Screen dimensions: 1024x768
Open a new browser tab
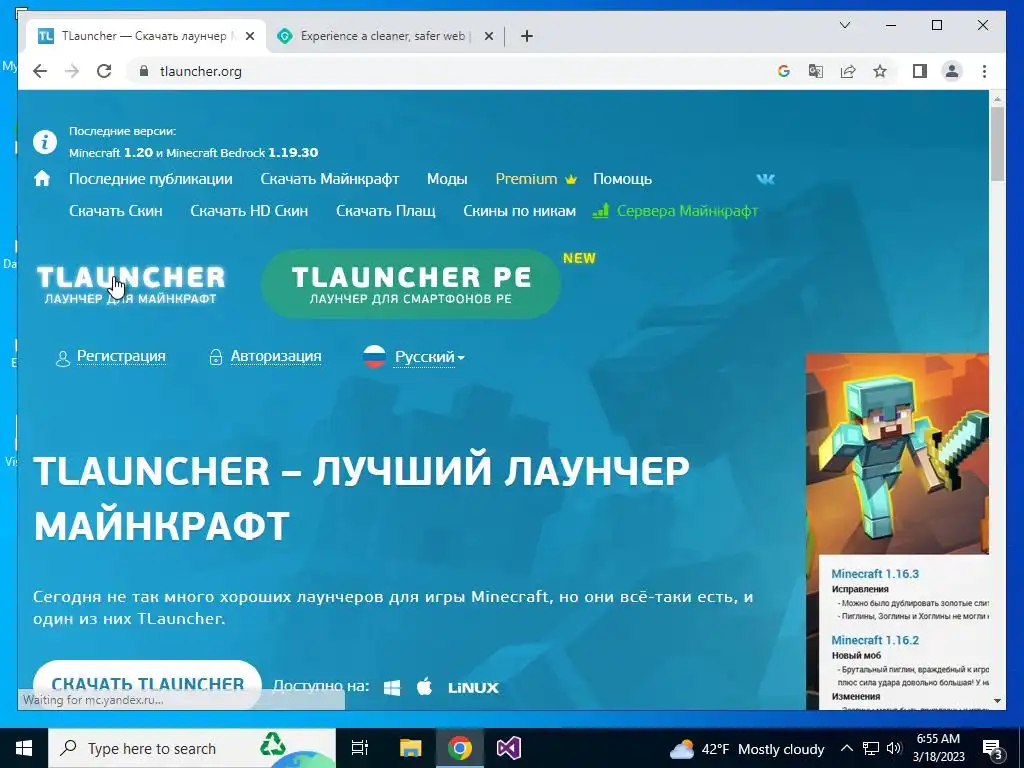click(x=527, y=36)
